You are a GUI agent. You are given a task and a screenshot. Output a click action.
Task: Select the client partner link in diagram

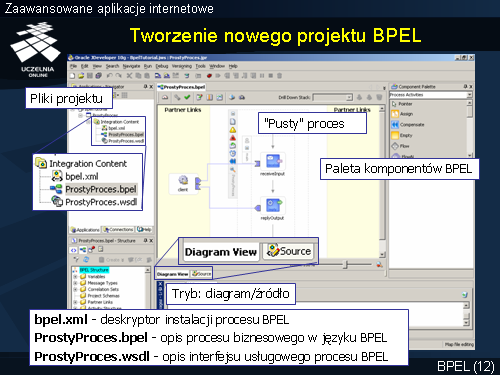click(183, 183)
